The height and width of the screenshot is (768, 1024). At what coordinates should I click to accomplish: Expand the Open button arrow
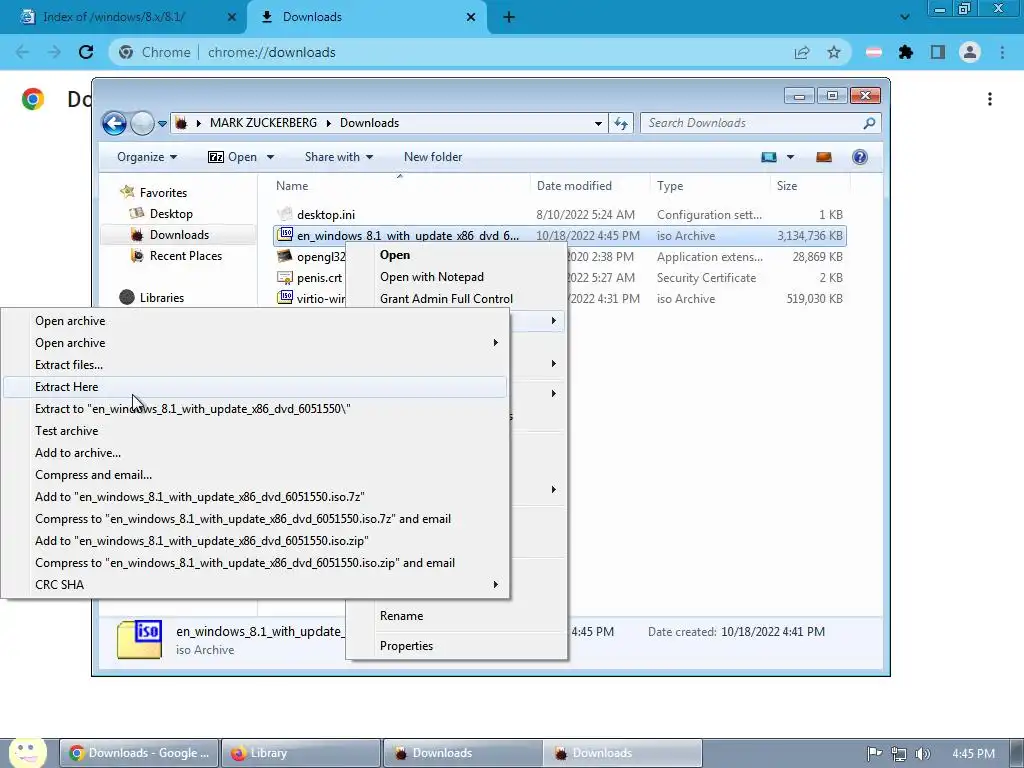(x=270, y=157)
